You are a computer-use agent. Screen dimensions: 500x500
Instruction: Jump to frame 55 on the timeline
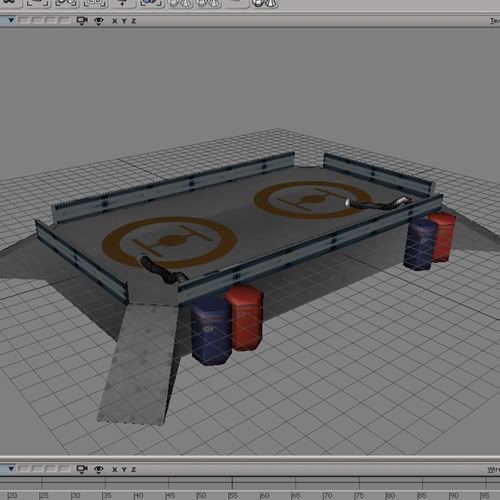point(233,495)
